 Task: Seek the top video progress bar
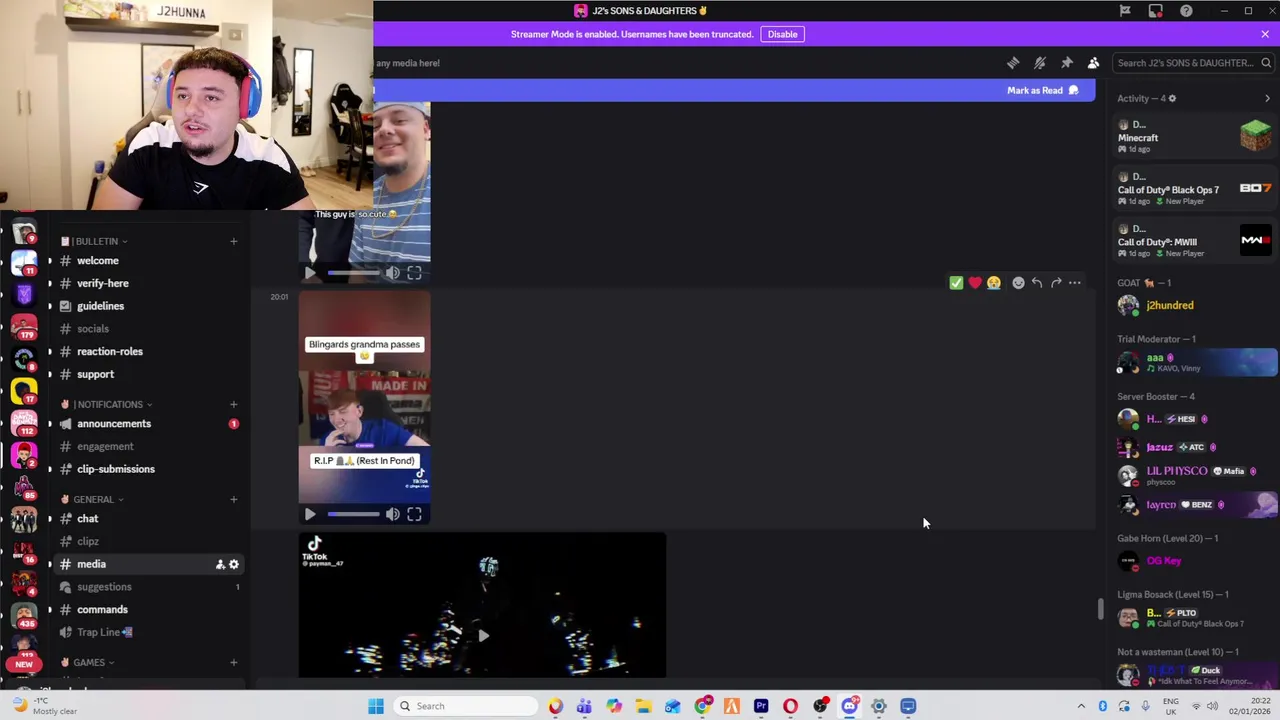tap(353, 273)
